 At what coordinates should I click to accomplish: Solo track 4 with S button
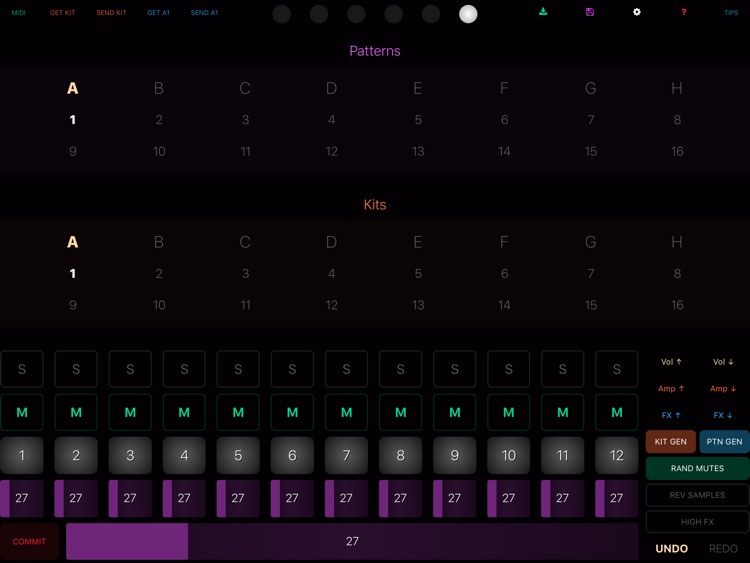coord(184,369)
